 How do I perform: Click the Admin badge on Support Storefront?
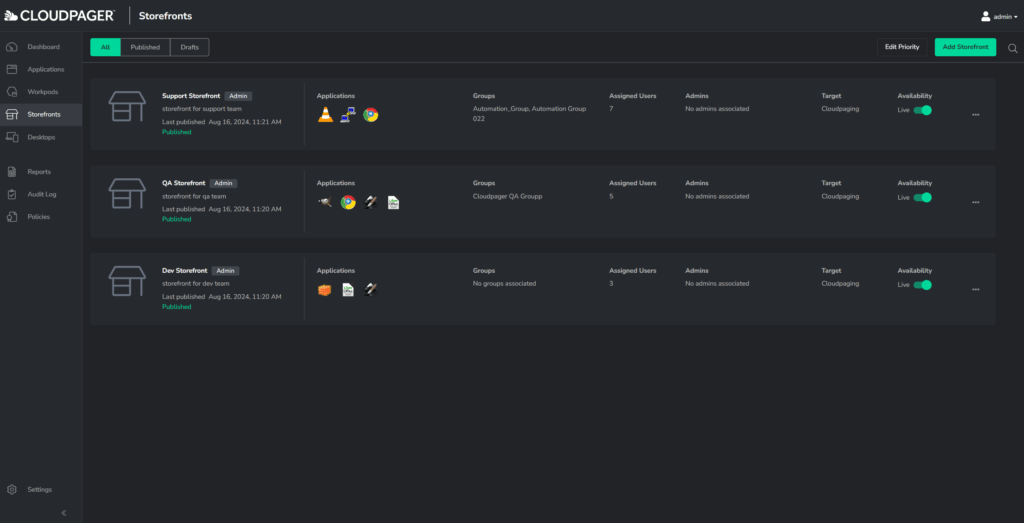(238, 96)
